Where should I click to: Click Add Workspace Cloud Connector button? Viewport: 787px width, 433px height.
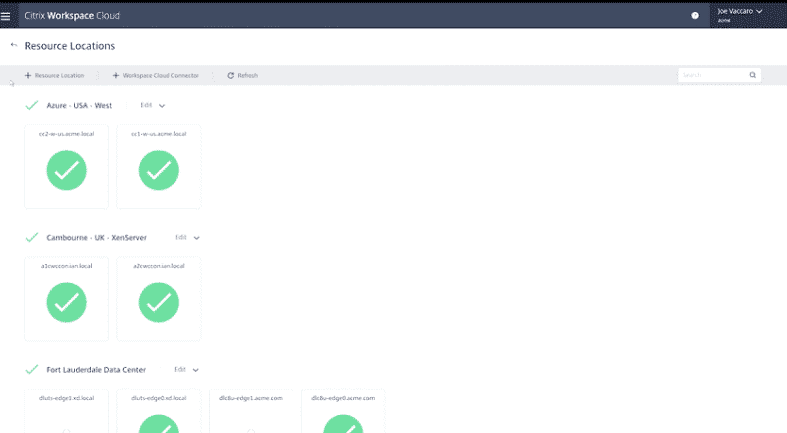click(155, 75)
